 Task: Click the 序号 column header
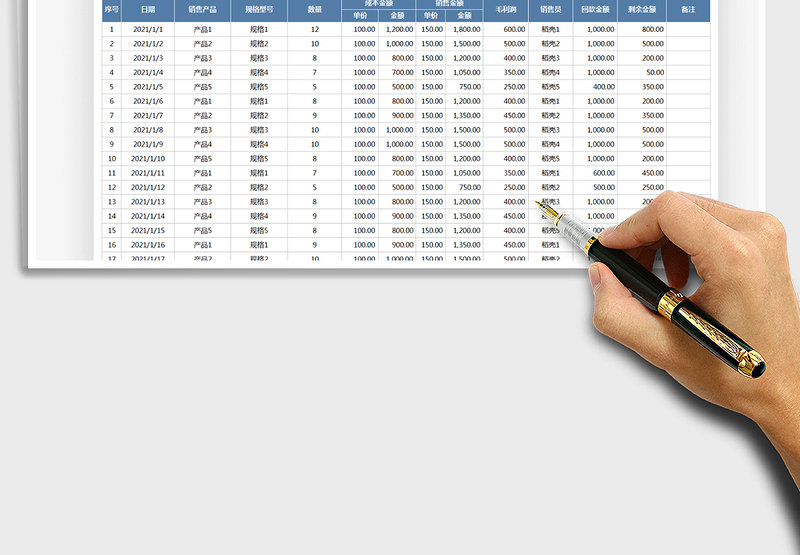(111, 10)
